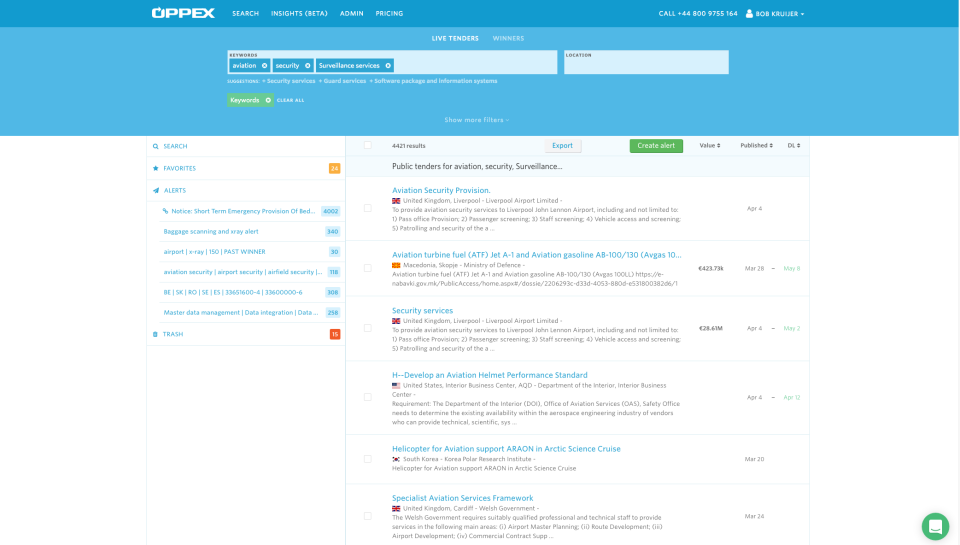Click the Alerts paper plane icon

156,190
